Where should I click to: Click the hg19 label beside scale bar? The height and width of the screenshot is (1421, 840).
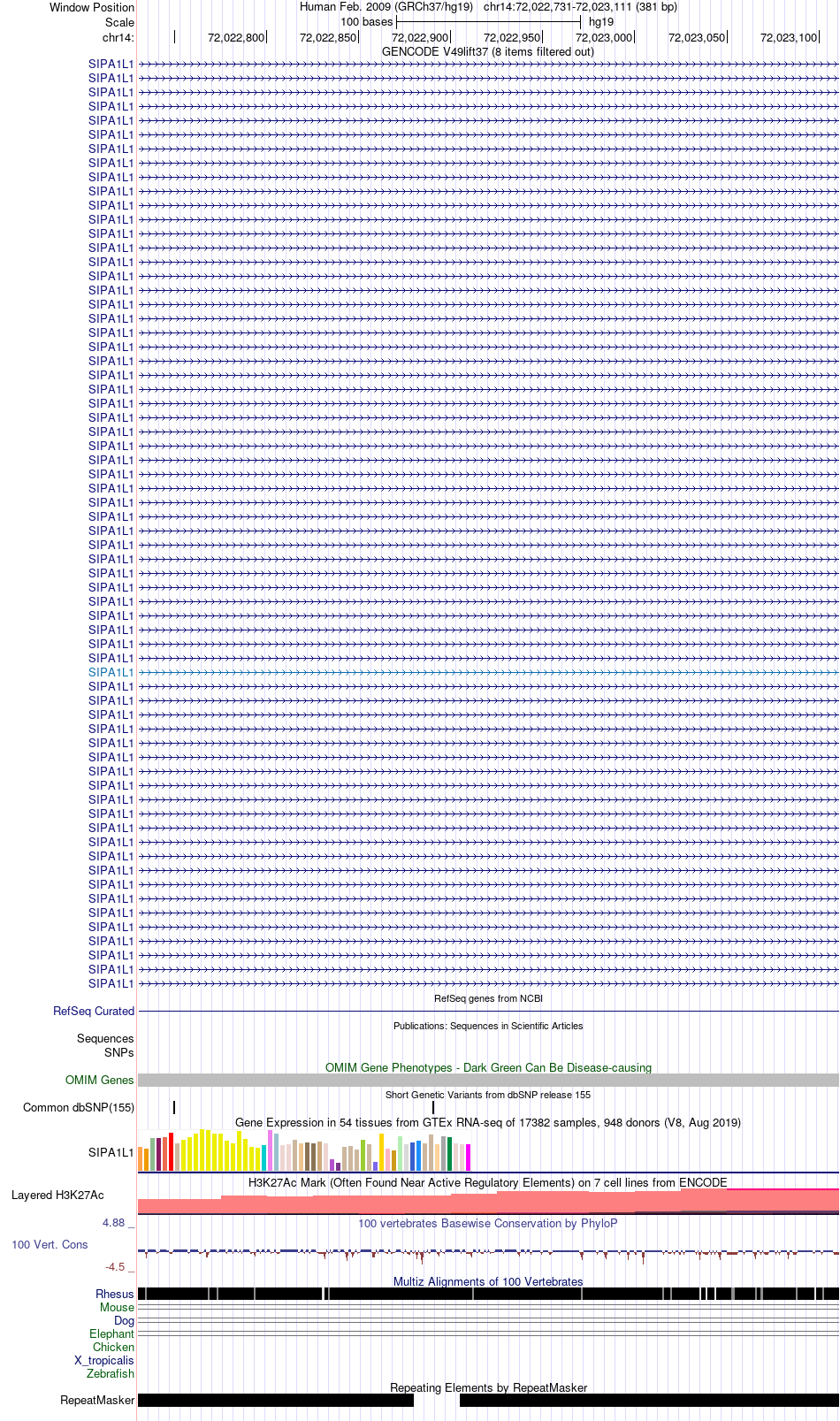(601, 22)
